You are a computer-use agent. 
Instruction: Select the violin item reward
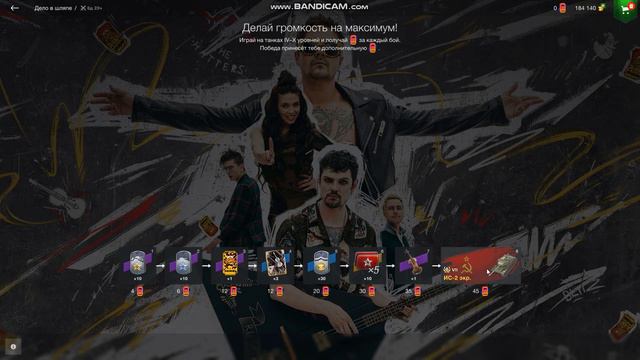pos(413,265)
